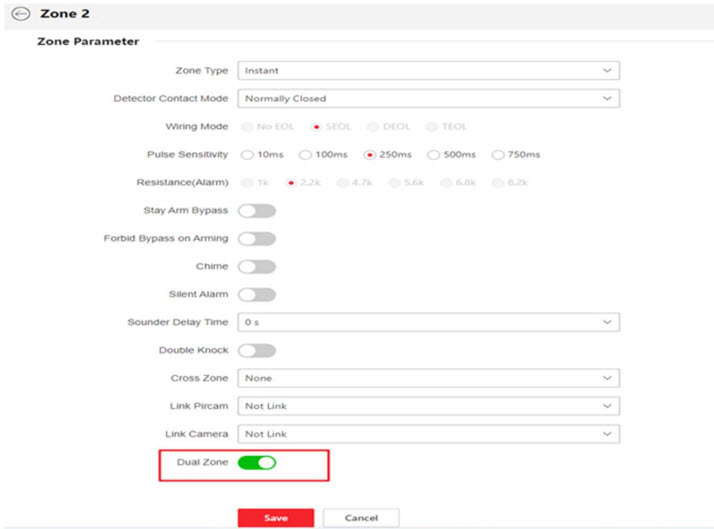
Task: Open the Sounder Delay Time dropdown
Action: 427,322
